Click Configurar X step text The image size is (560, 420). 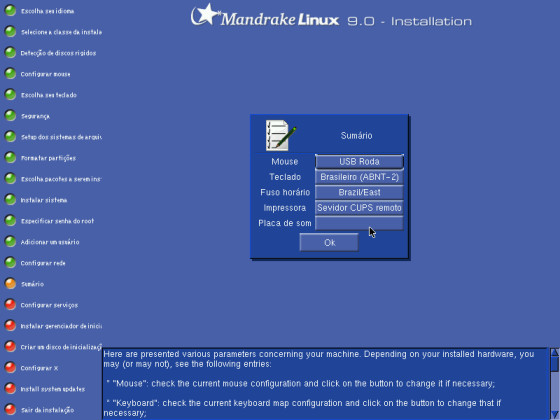point(39,368)
